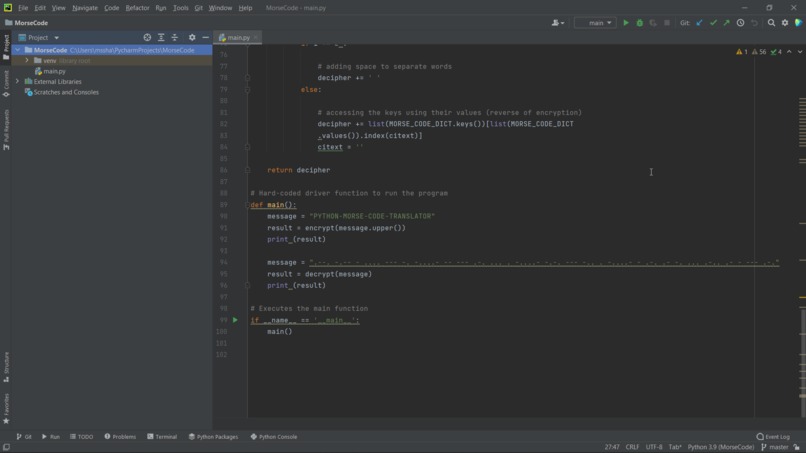This screenshot has height=453, width=806.
Task: Click the Debug bug icon
Action: click(639, 23)
